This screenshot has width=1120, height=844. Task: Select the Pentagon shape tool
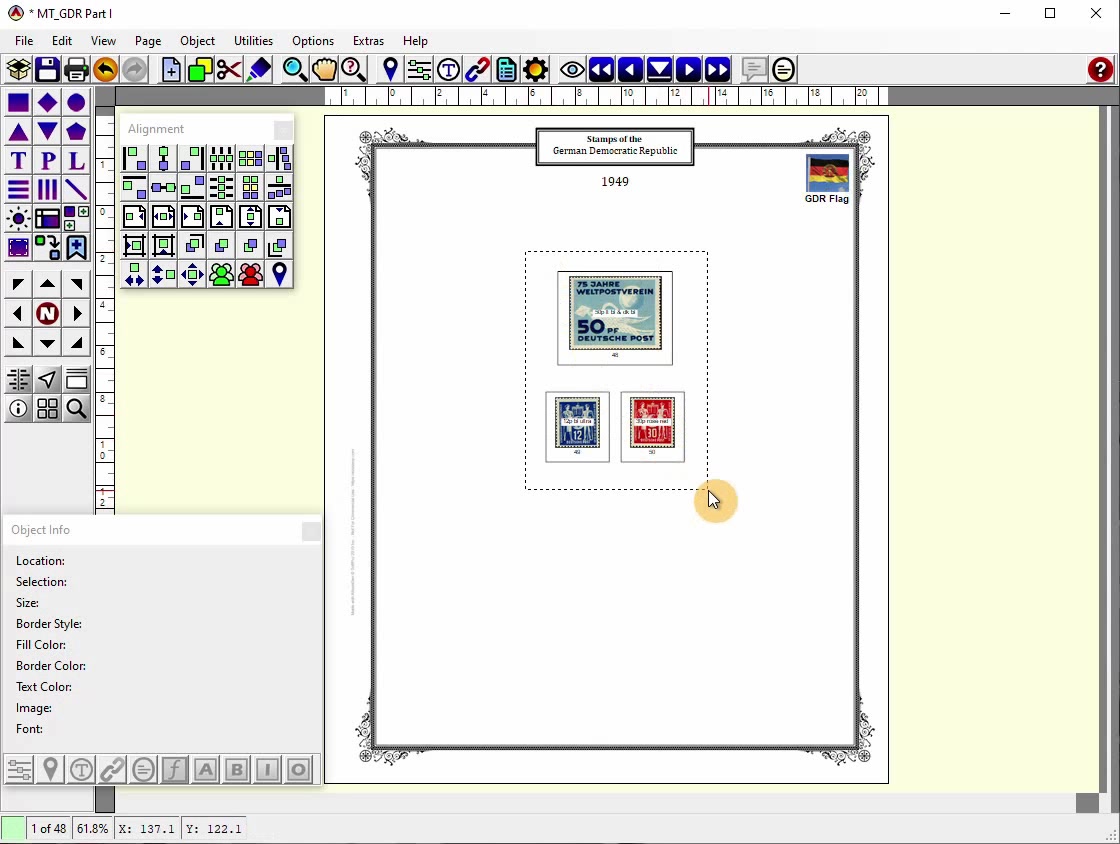[76, 132]
